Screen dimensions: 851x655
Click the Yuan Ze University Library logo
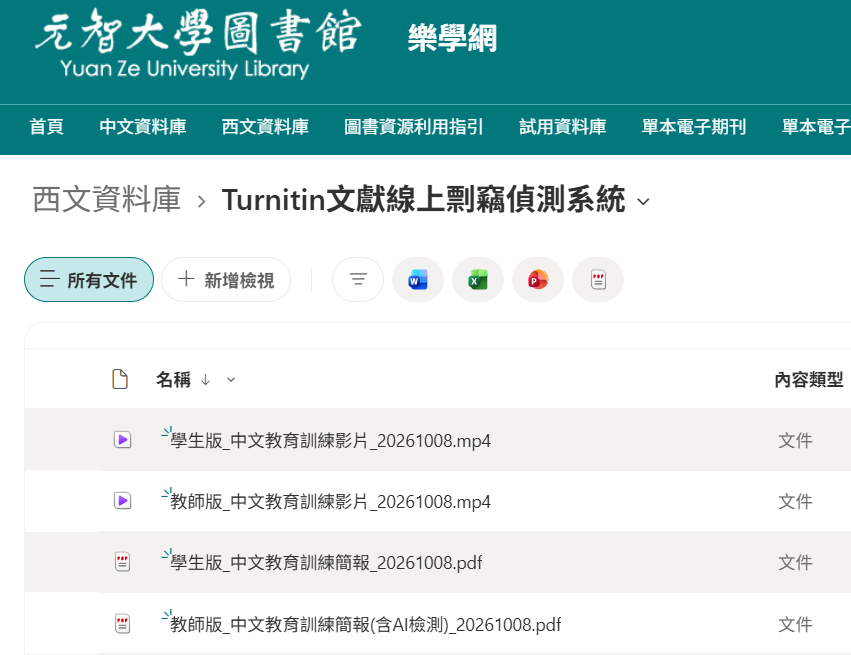tap(199, 44)
